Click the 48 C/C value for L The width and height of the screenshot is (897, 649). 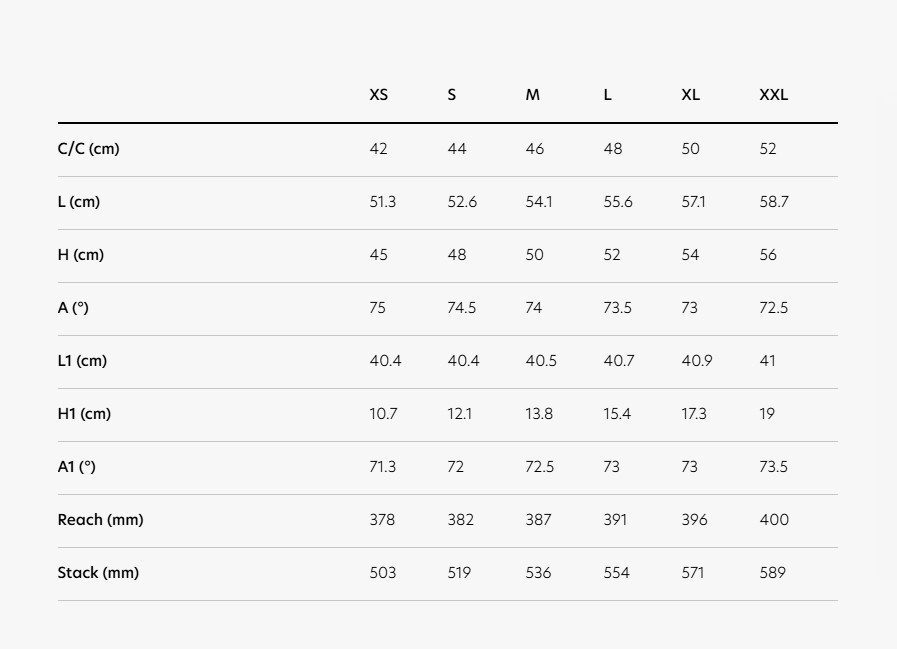(613, 149)
